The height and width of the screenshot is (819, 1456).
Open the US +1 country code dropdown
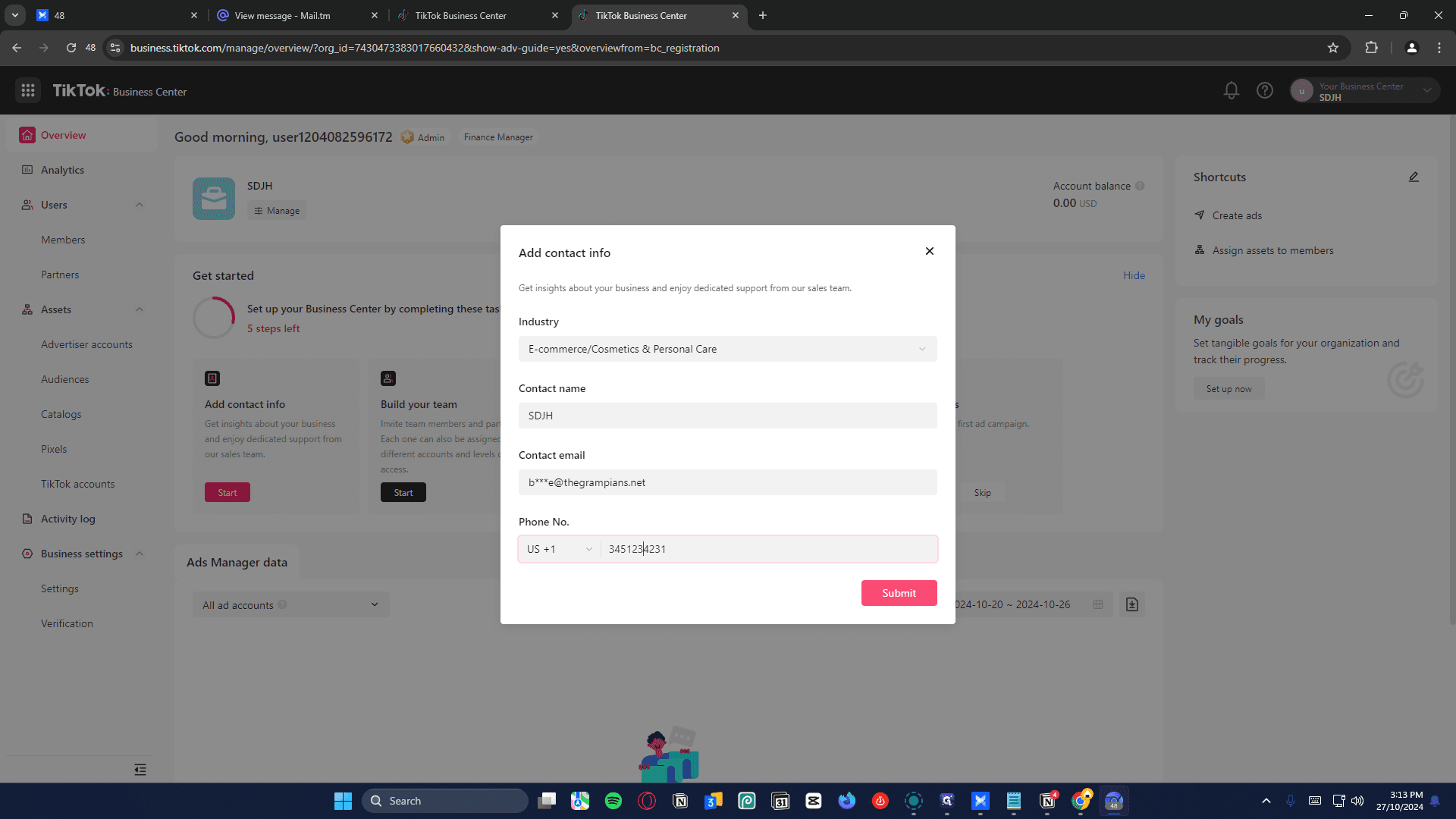tap(560, 549)
